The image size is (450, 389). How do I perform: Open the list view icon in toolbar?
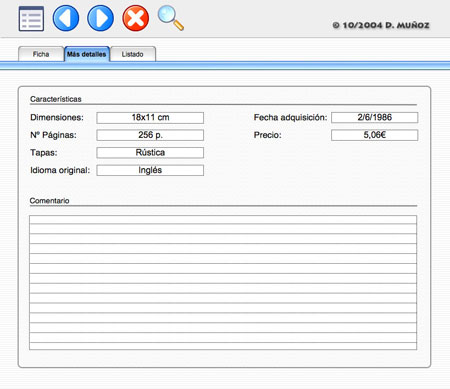(x=31, y=19)
